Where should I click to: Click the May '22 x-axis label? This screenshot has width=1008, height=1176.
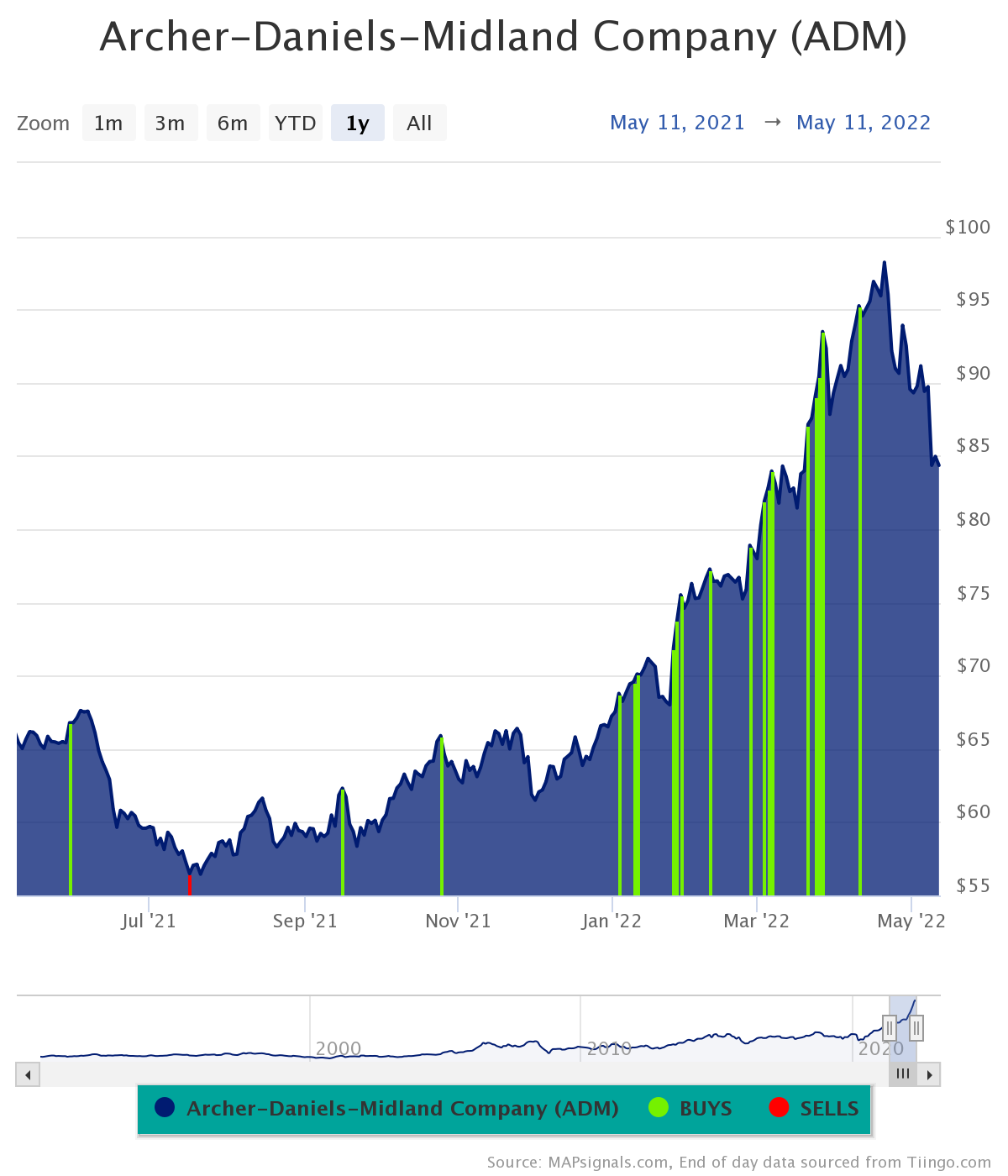point(911,921)
